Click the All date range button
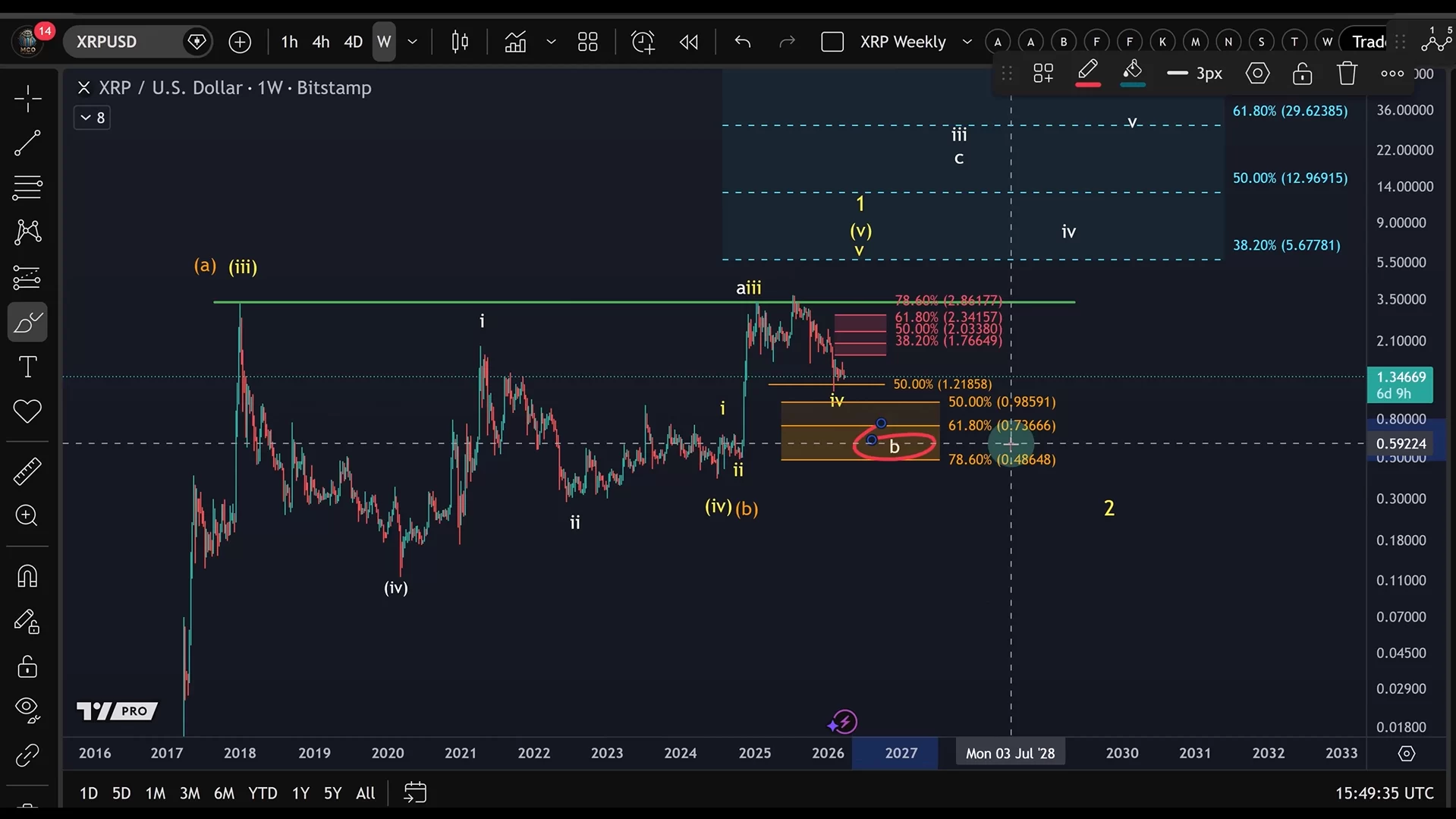Image resolution: width=1456 pixels, height=819 pixels. [x=365, y=793]
